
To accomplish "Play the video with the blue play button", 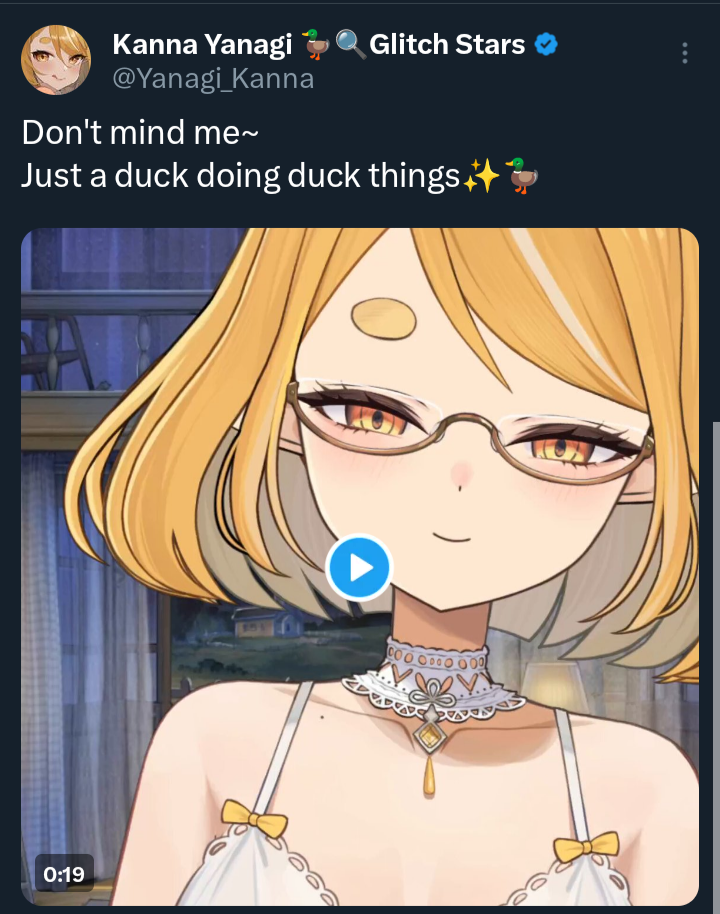I will 359,567.
